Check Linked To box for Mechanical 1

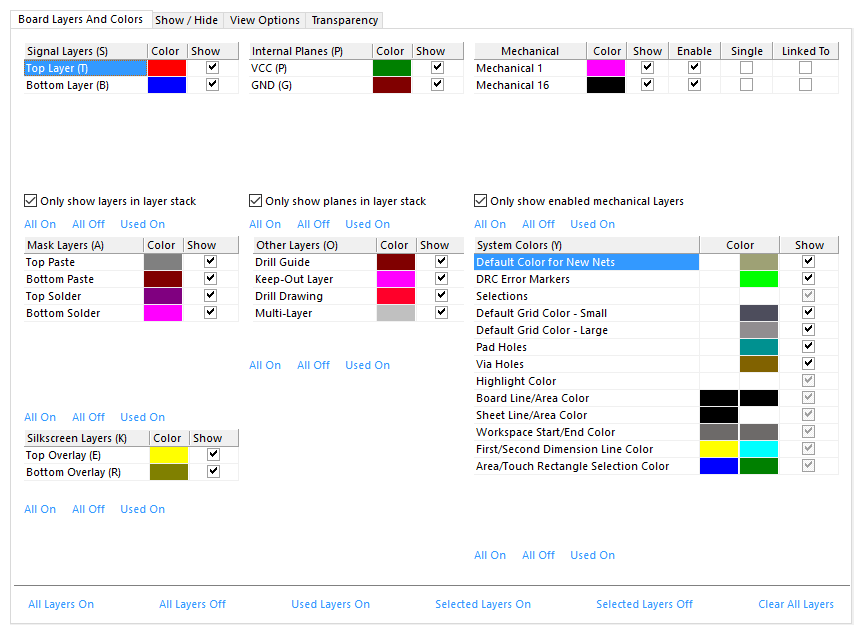pyautogui.click(x=806, y=68)
